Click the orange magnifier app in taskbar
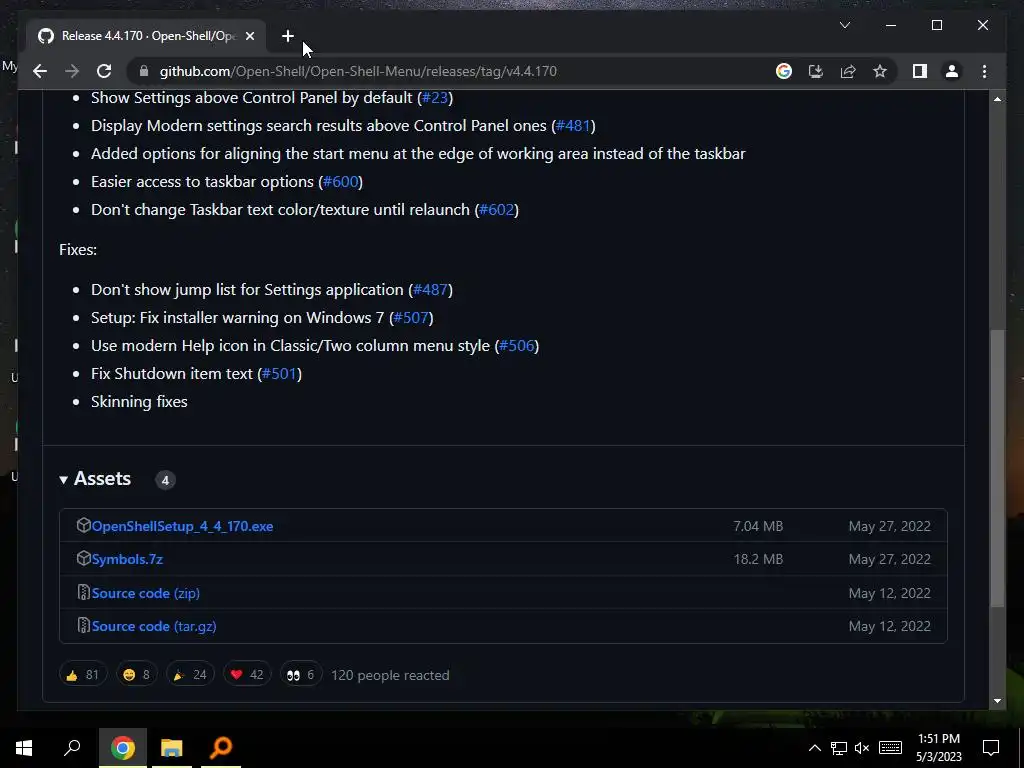Screen dimensions: 1024x768 (x=221, y=748)
